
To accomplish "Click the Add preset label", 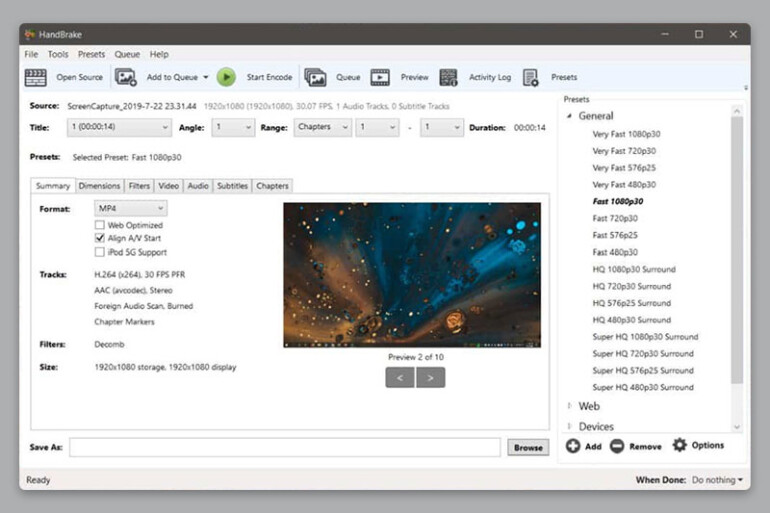I will [x=593, y=446].
